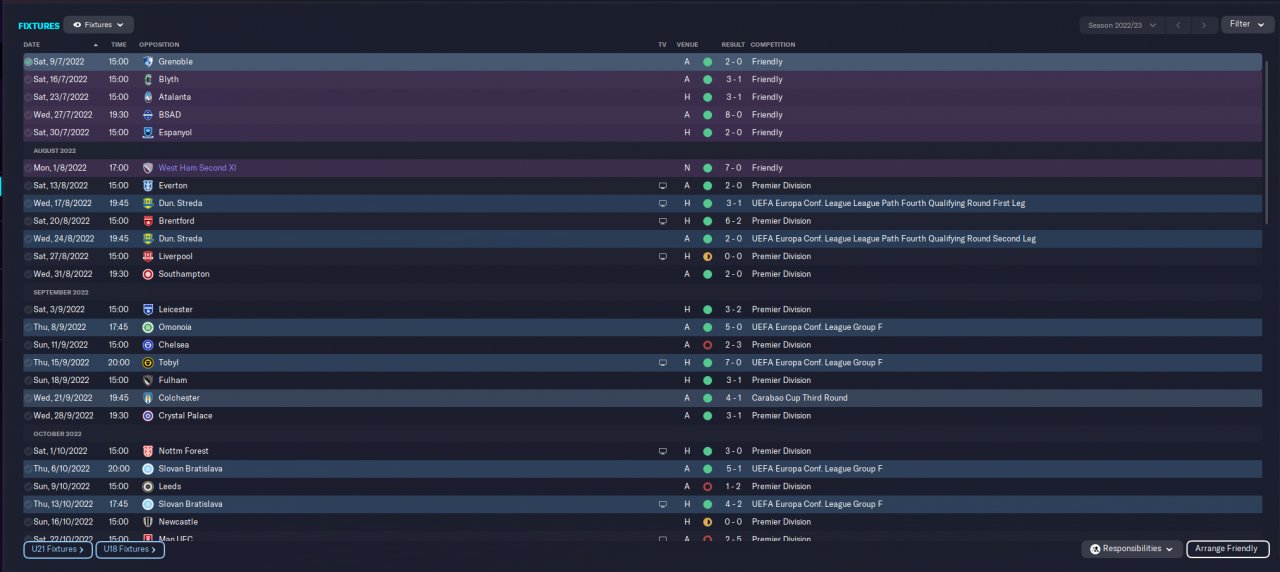Click the Liverpool club badge icon
Screen dimensions: 1280x572
point(148,257)
